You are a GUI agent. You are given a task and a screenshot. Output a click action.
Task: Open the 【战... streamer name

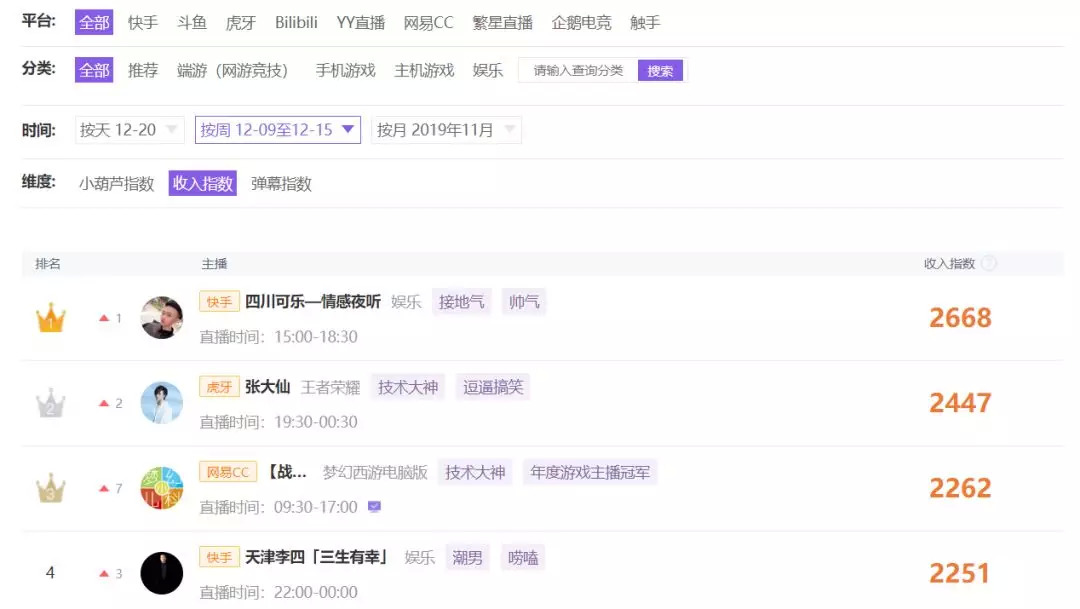tap(288, 472)
